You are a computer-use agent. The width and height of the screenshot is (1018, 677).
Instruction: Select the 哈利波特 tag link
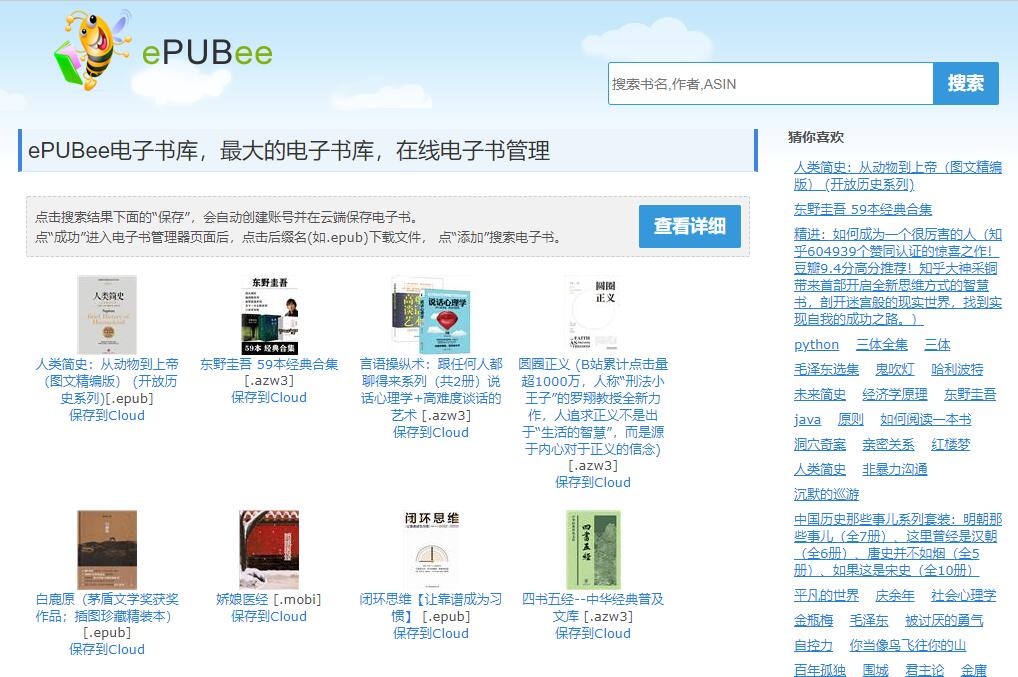coord(957,369)
